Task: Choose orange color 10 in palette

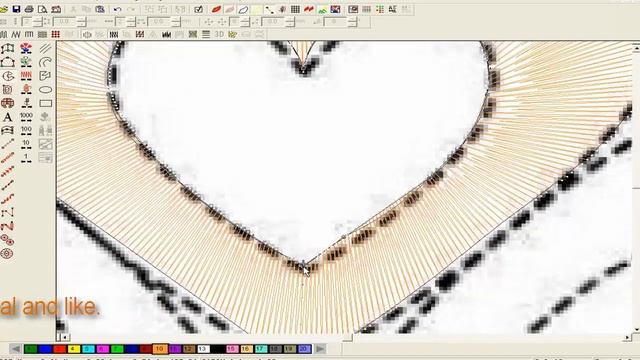Action: (x=160, y=349)
